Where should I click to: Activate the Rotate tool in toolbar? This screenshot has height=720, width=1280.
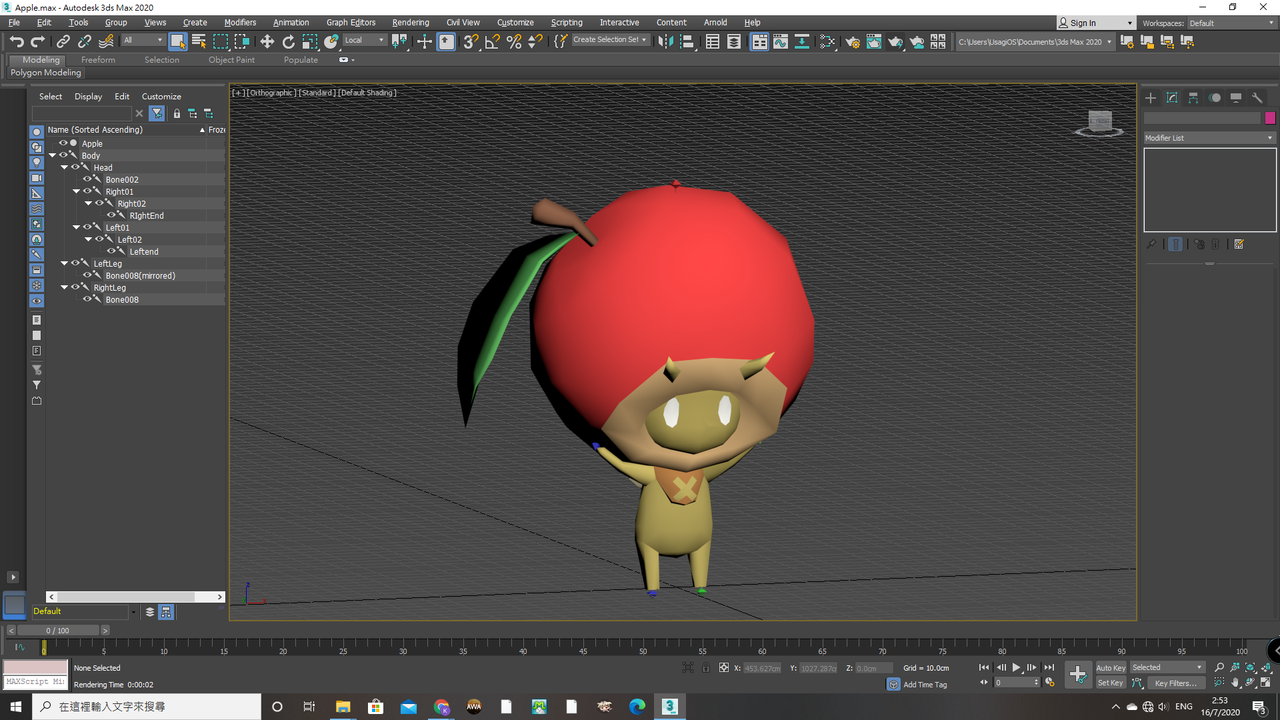[x=288, y=41]
